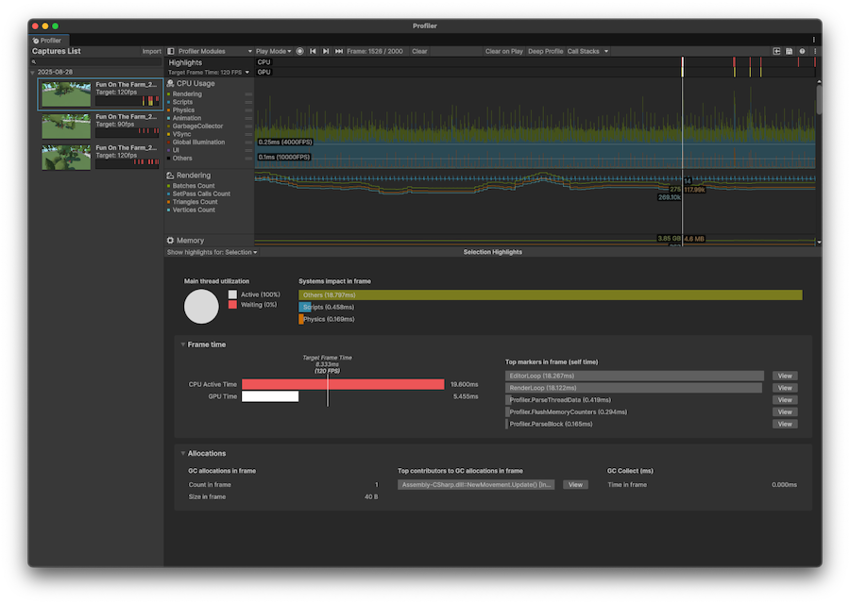Click the Triangles Count color swatch
The width and height of the screenshot is (850, 604).
[x=170, y=201]
